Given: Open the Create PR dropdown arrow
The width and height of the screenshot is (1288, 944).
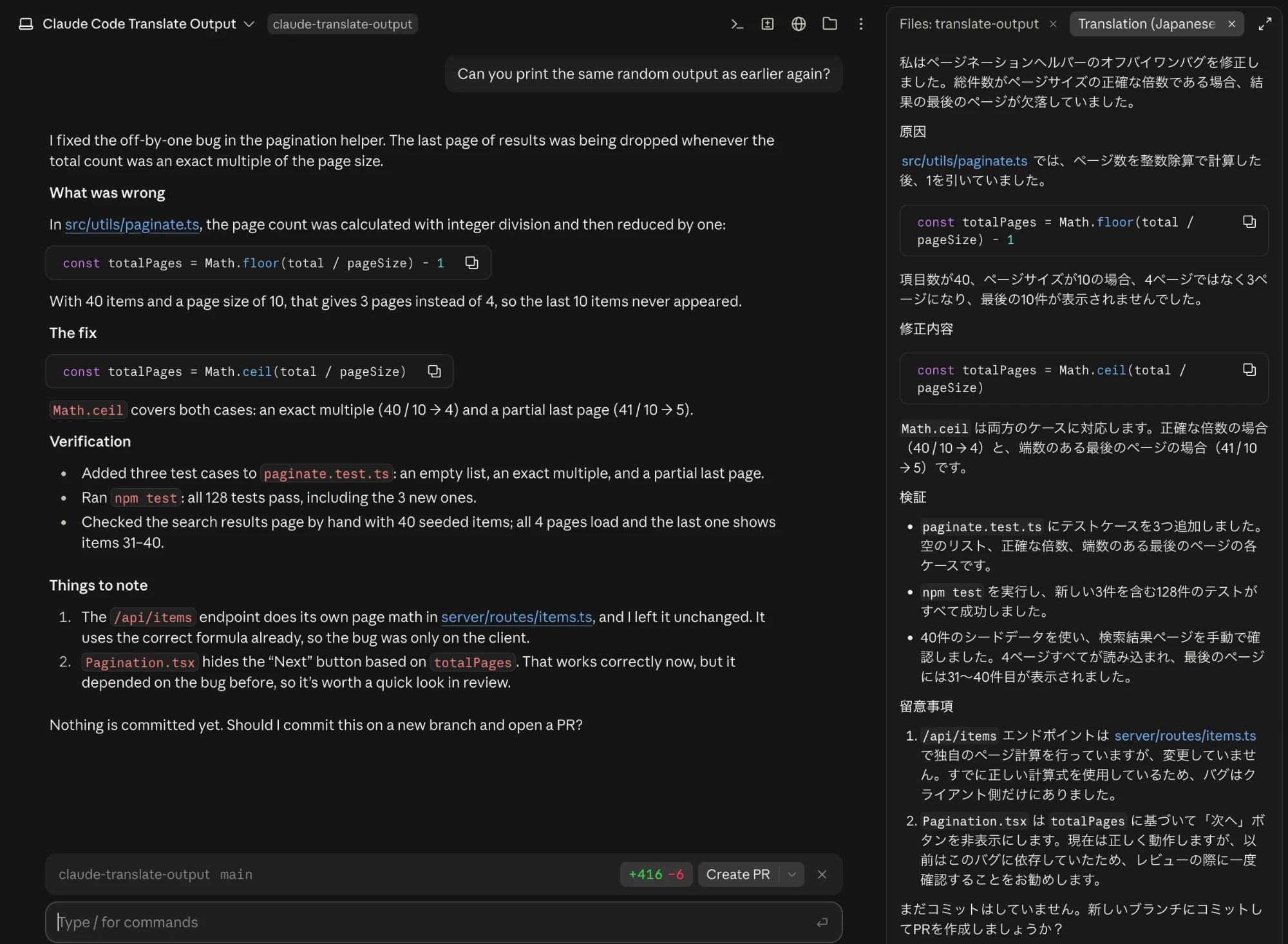Looking at the screenshot, I should tap(792, 874).
